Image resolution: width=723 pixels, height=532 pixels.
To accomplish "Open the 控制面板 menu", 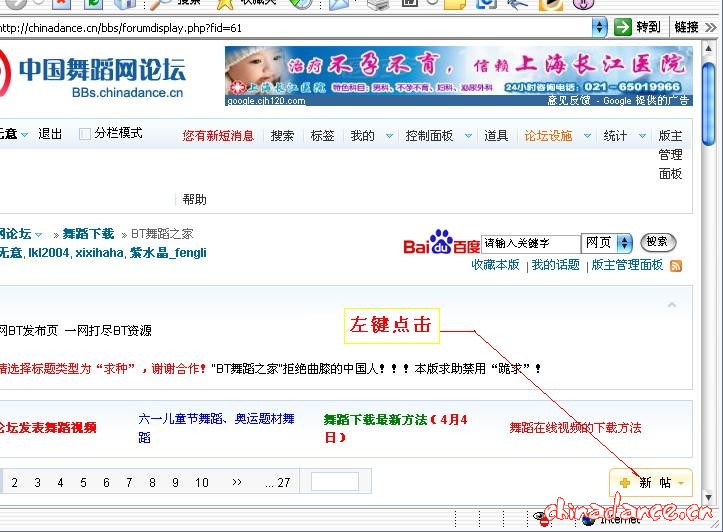I will (429, 136).
